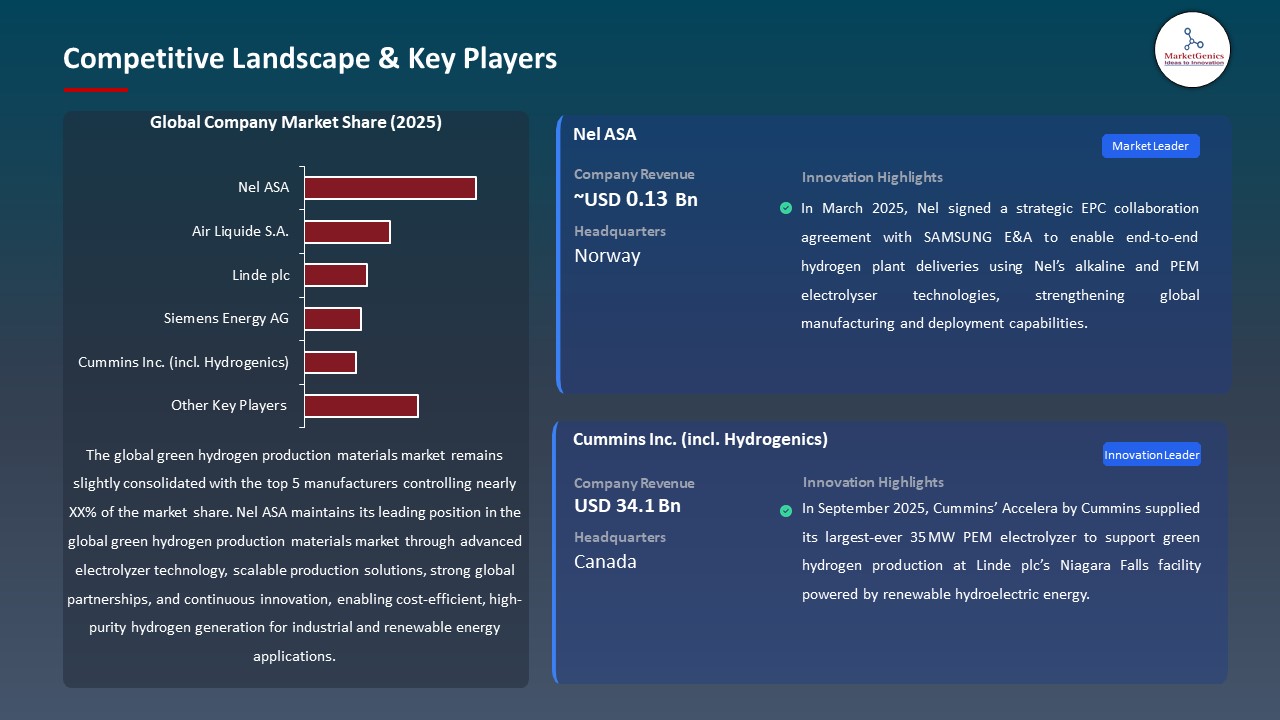Viewport: 1280px width, 720px height.
Task: Toggle the Innovation Leader badge
Action: [x=1151, y=453]
